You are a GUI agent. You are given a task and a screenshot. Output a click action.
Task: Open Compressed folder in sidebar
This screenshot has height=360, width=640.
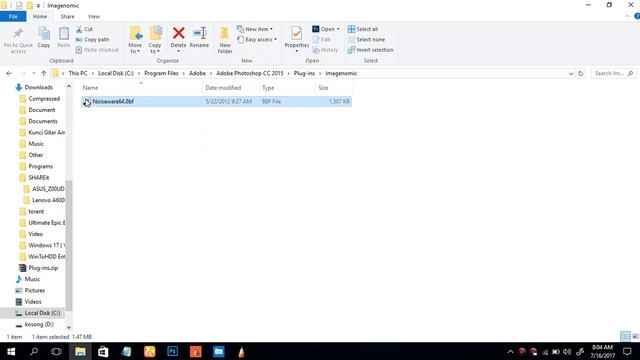click(44, 99)
